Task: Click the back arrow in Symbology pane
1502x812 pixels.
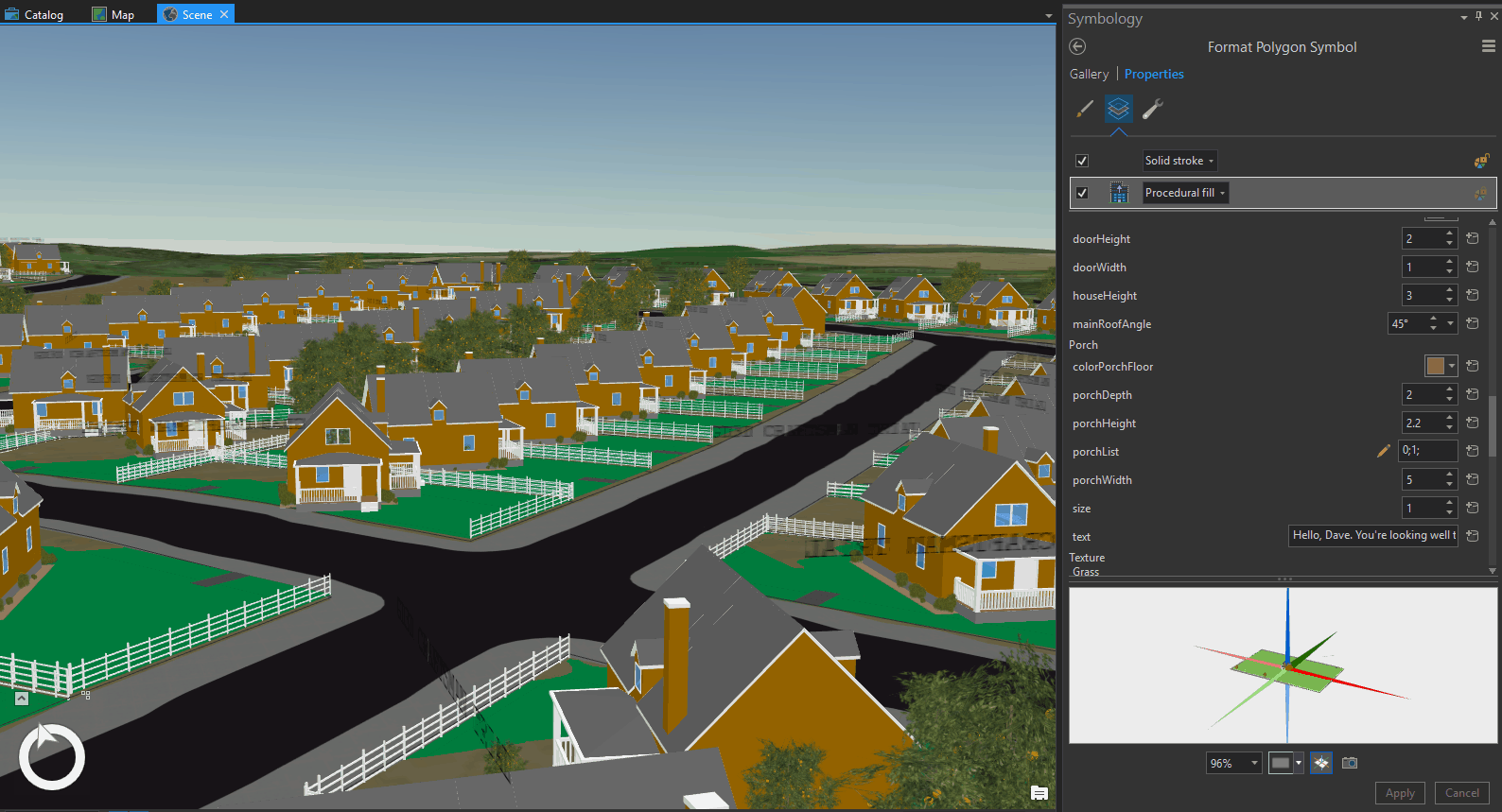Action: pyautogui.click(x=1077, y=46)
